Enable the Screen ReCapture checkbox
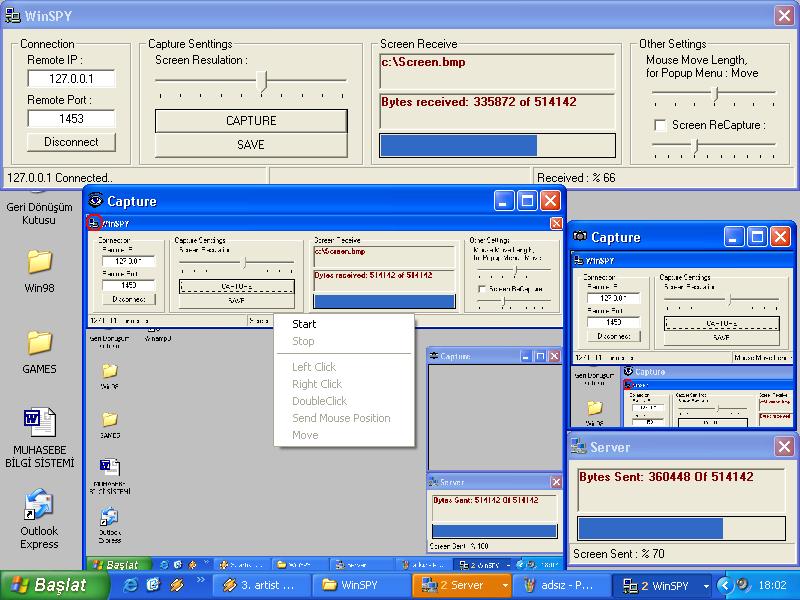 tap(660, 125)
